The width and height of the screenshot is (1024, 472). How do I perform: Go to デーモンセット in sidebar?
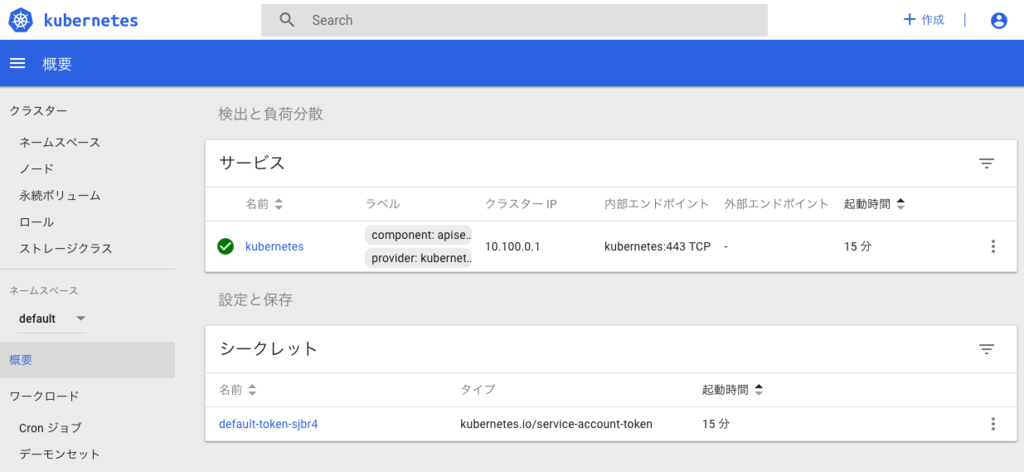[x=60, y=454]
